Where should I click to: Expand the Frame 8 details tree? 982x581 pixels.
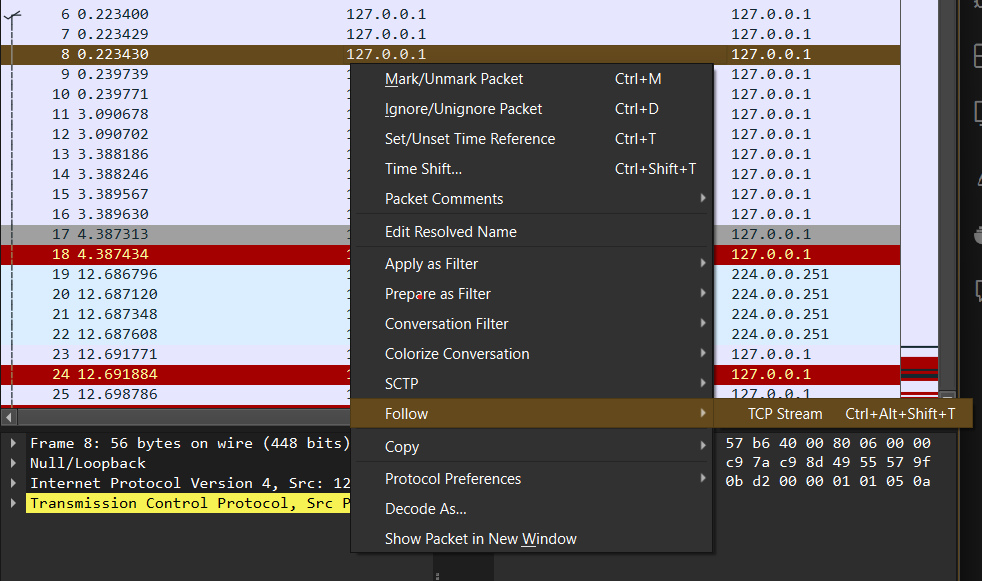12,443
